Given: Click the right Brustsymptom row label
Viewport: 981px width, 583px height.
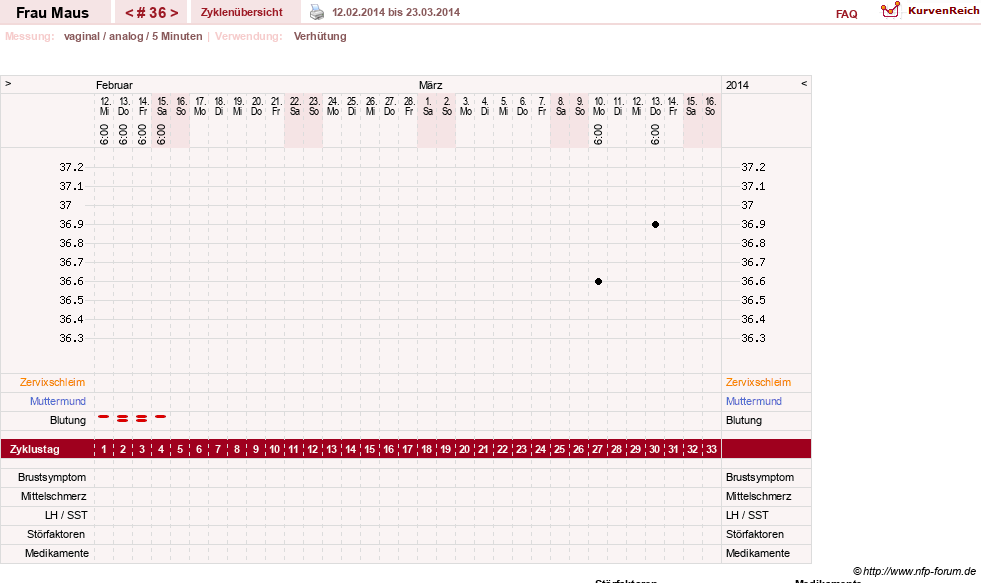Looking at the screenshot, I should click(x=760, y=477).
